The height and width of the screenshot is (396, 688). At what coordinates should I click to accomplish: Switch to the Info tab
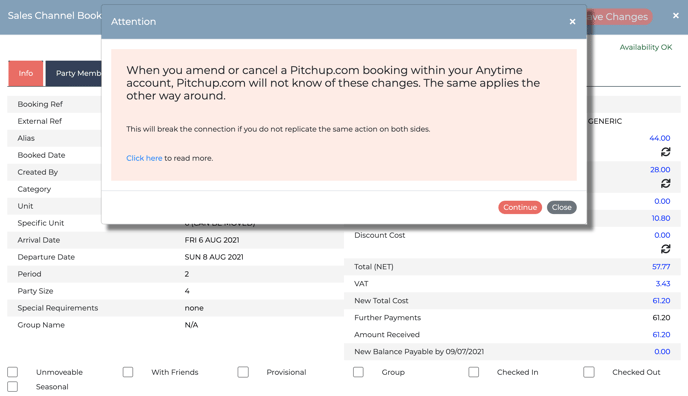point(25,73)
